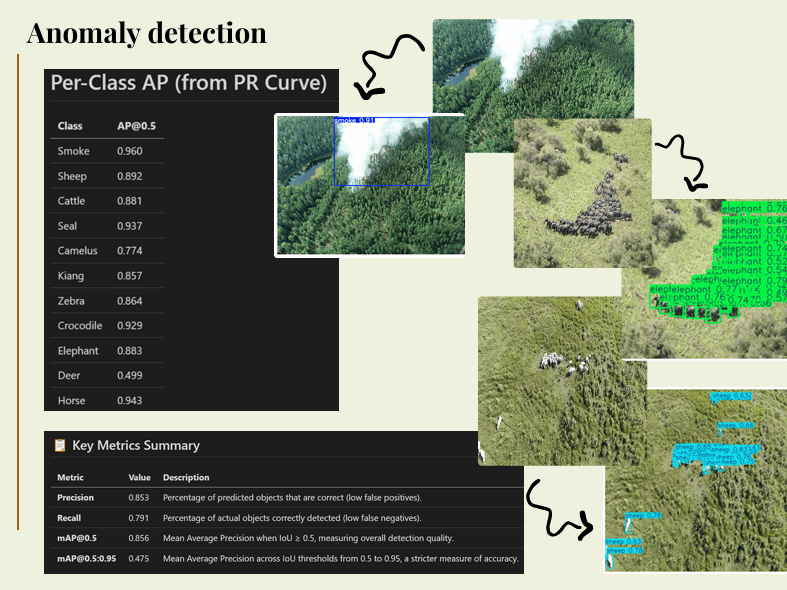Select the Crocodile row in AP table
The height and width of the screenshot is (590, 787).
pos(105,326)
